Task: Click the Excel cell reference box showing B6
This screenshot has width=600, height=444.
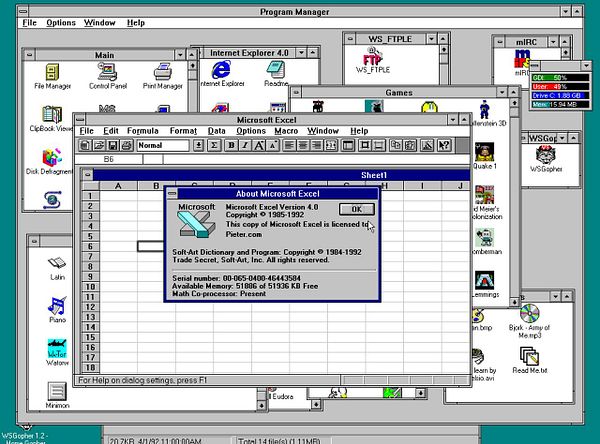Action: pos(109,159)
